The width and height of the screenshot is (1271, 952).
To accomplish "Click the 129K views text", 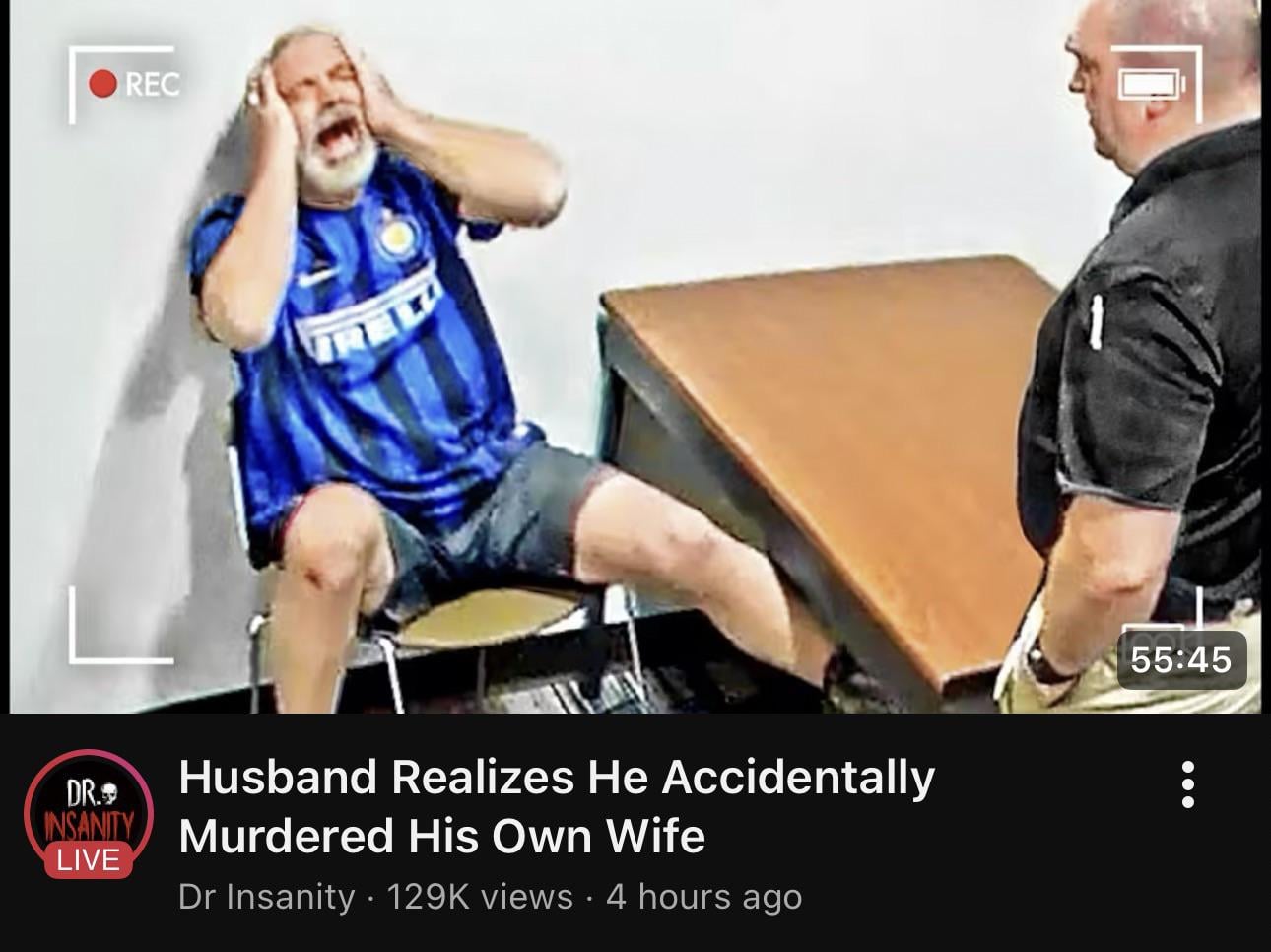I will pos(480,897).
